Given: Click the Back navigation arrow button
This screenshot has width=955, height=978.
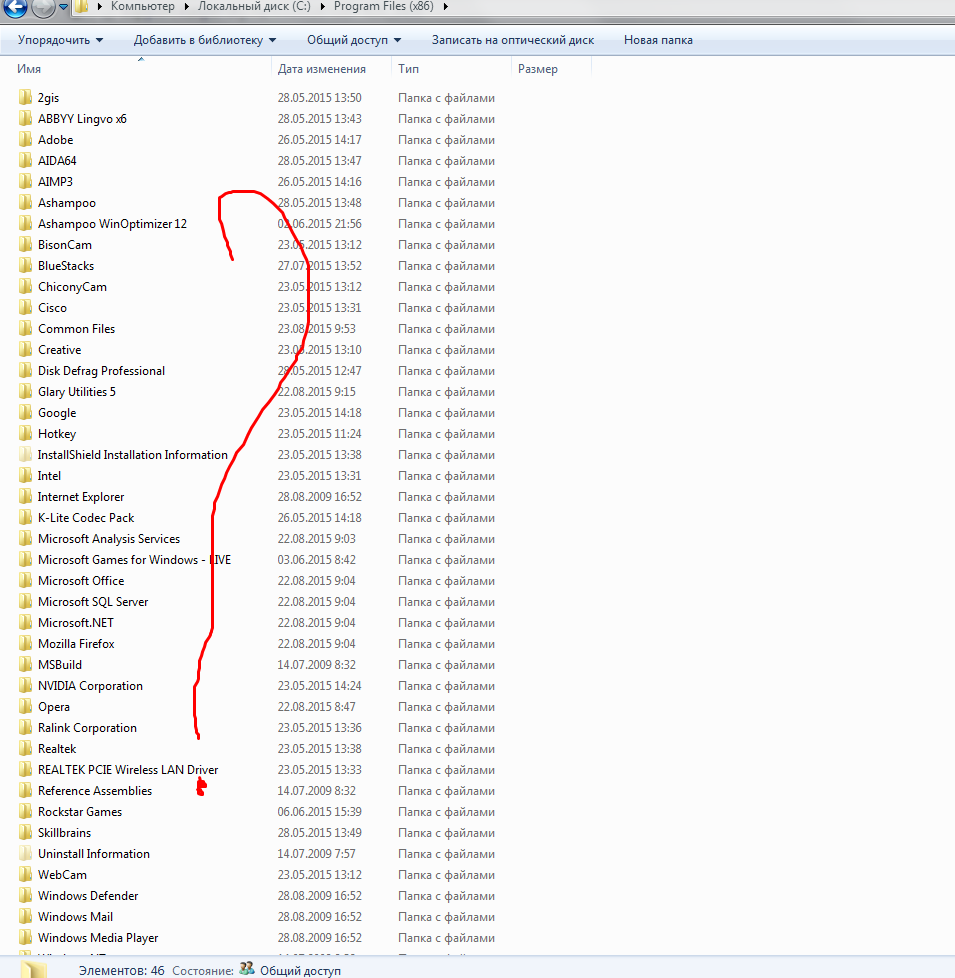Looking at the screenshot, I should [x=16, y=7].
